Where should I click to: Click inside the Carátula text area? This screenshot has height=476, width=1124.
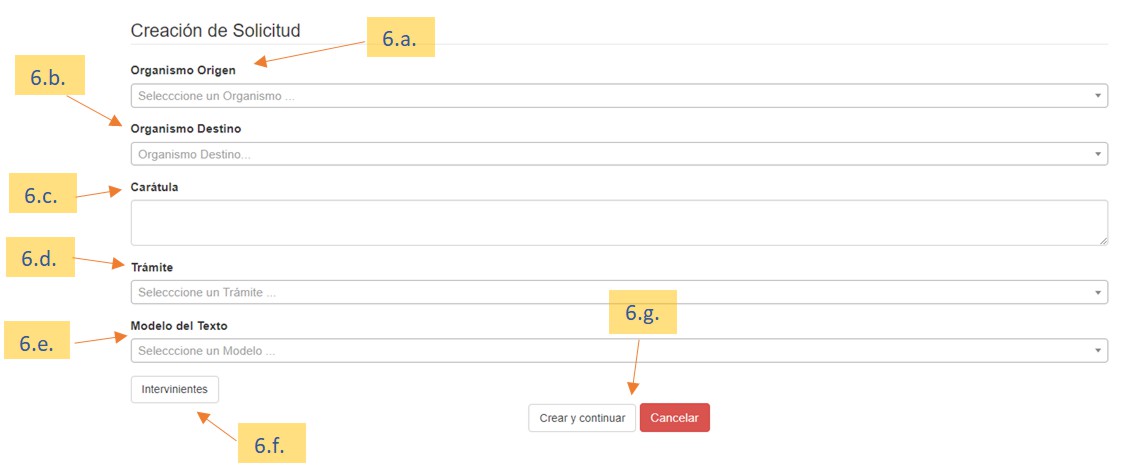618,222
